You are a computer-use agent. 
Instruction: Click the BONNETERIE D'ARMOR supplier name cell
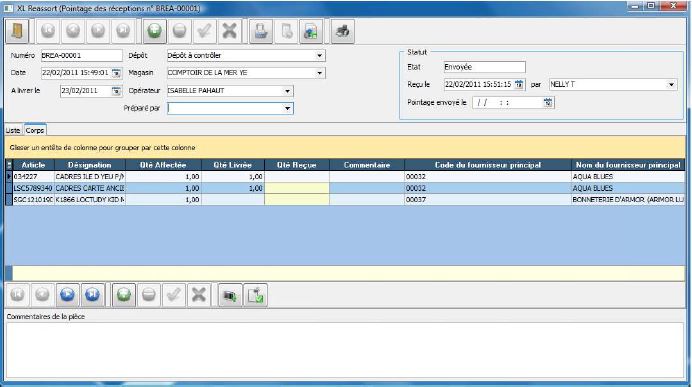tap(628, 199)
